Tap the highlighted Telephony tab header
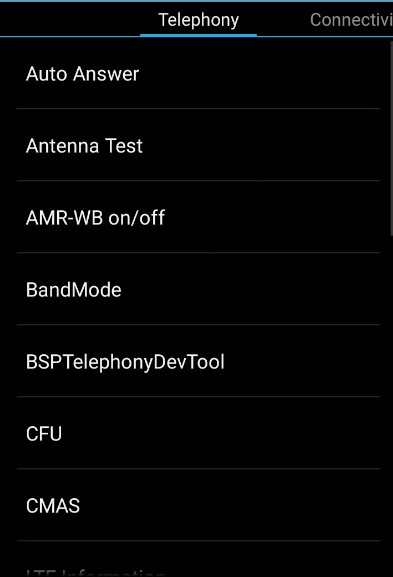This screenshot has width=393, height=577. (x=198, y=20)
